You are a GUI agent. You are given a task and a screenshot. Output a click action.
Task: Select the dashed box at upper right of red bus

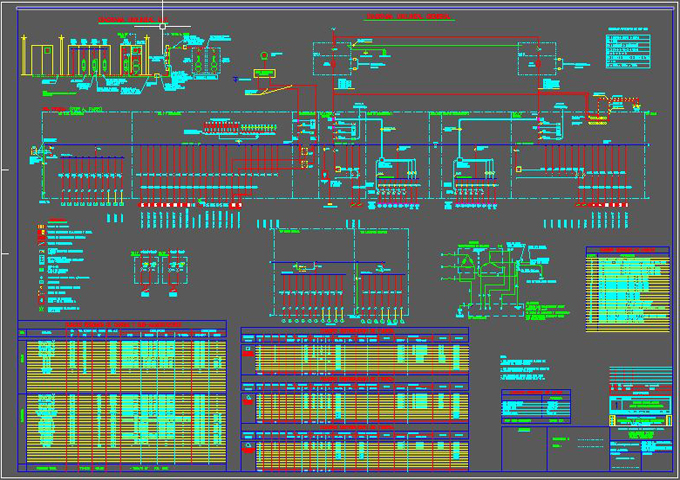pos(535,60)
